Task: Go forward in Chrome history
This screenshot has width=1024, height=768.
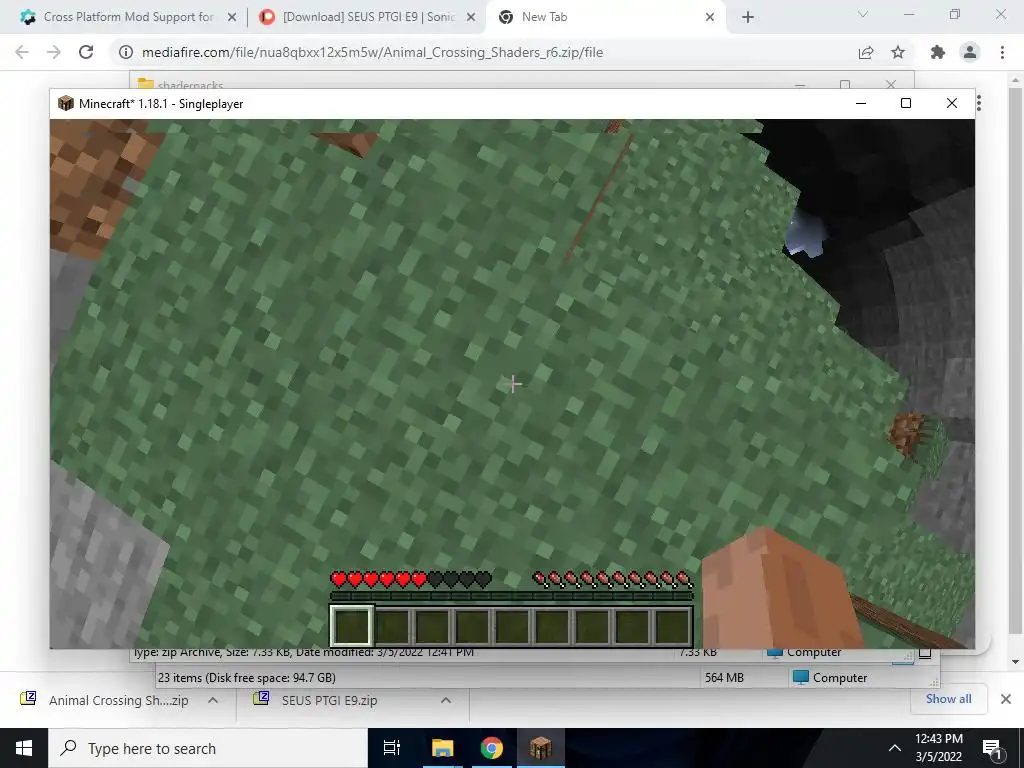Action: tap(54, 52)
